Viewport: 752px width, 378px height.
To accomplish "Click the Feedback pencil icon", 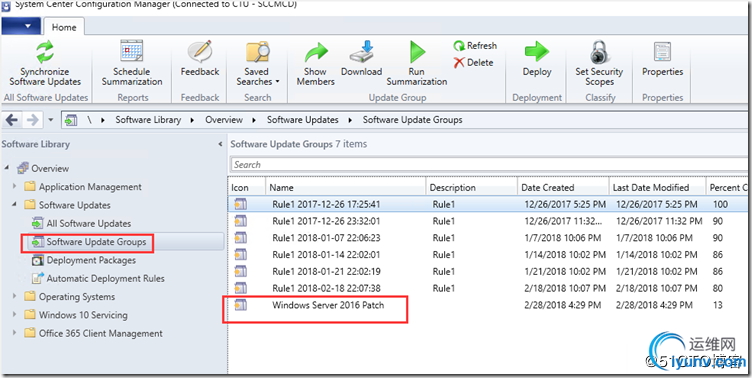I will coord(200,51).
